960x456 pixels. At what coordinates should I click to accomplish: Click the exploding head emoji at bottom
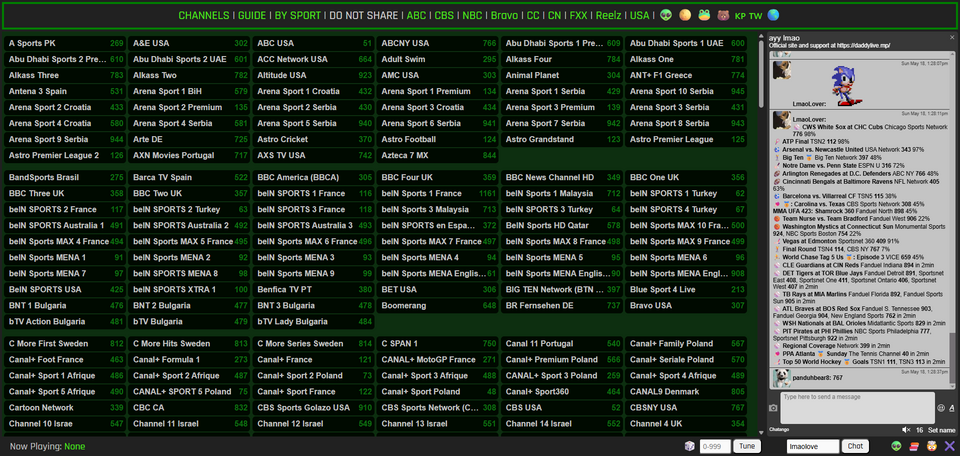(x=932, y=446)
